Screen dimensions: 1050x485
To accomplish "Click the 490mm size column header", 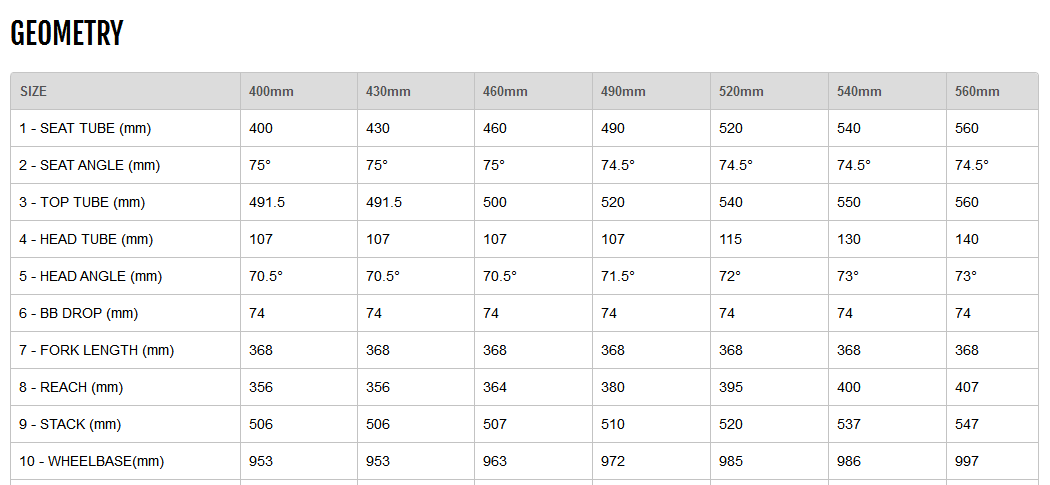I will [623, 91].
